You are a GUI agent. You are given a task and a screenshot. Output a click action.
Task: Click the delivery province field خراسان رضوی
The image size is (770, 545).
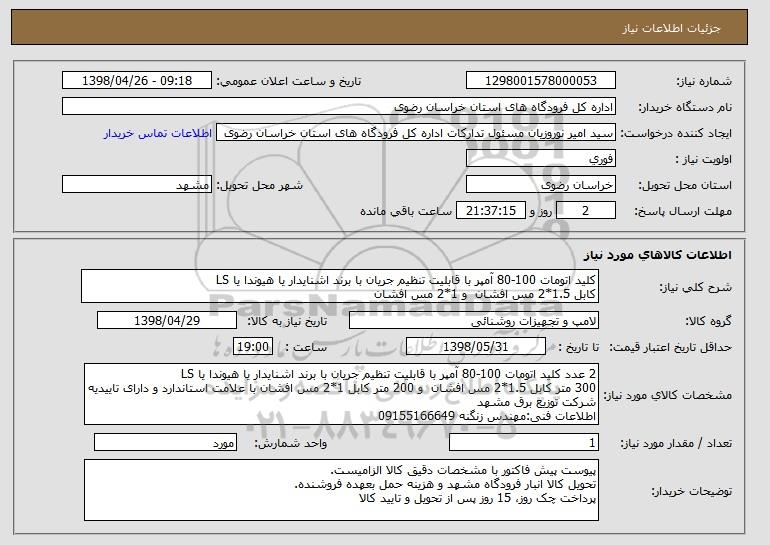(541, 185)
